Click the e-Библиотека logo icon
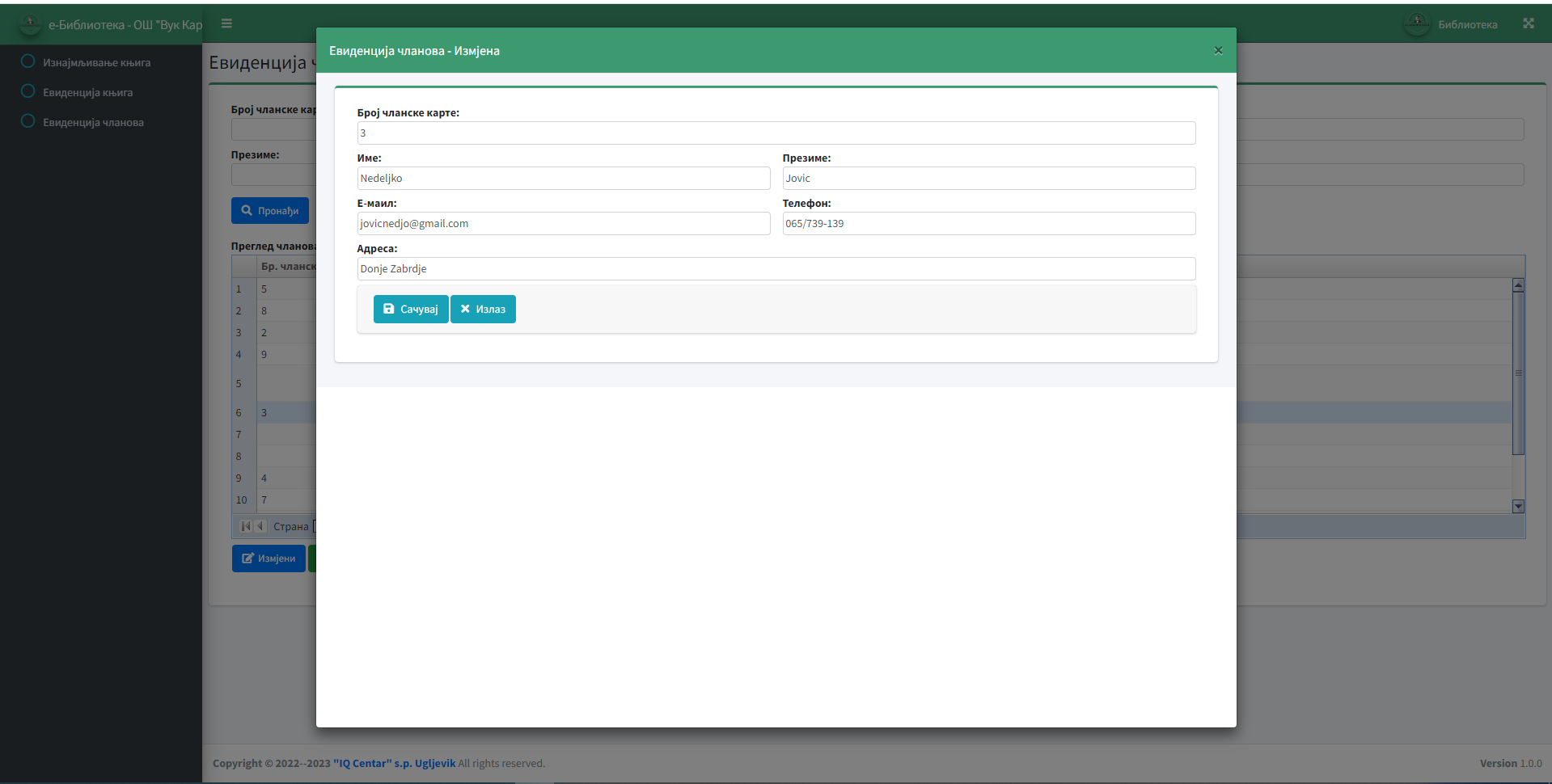This screenshot has width=1552, height=784. (x=30, y=25)
